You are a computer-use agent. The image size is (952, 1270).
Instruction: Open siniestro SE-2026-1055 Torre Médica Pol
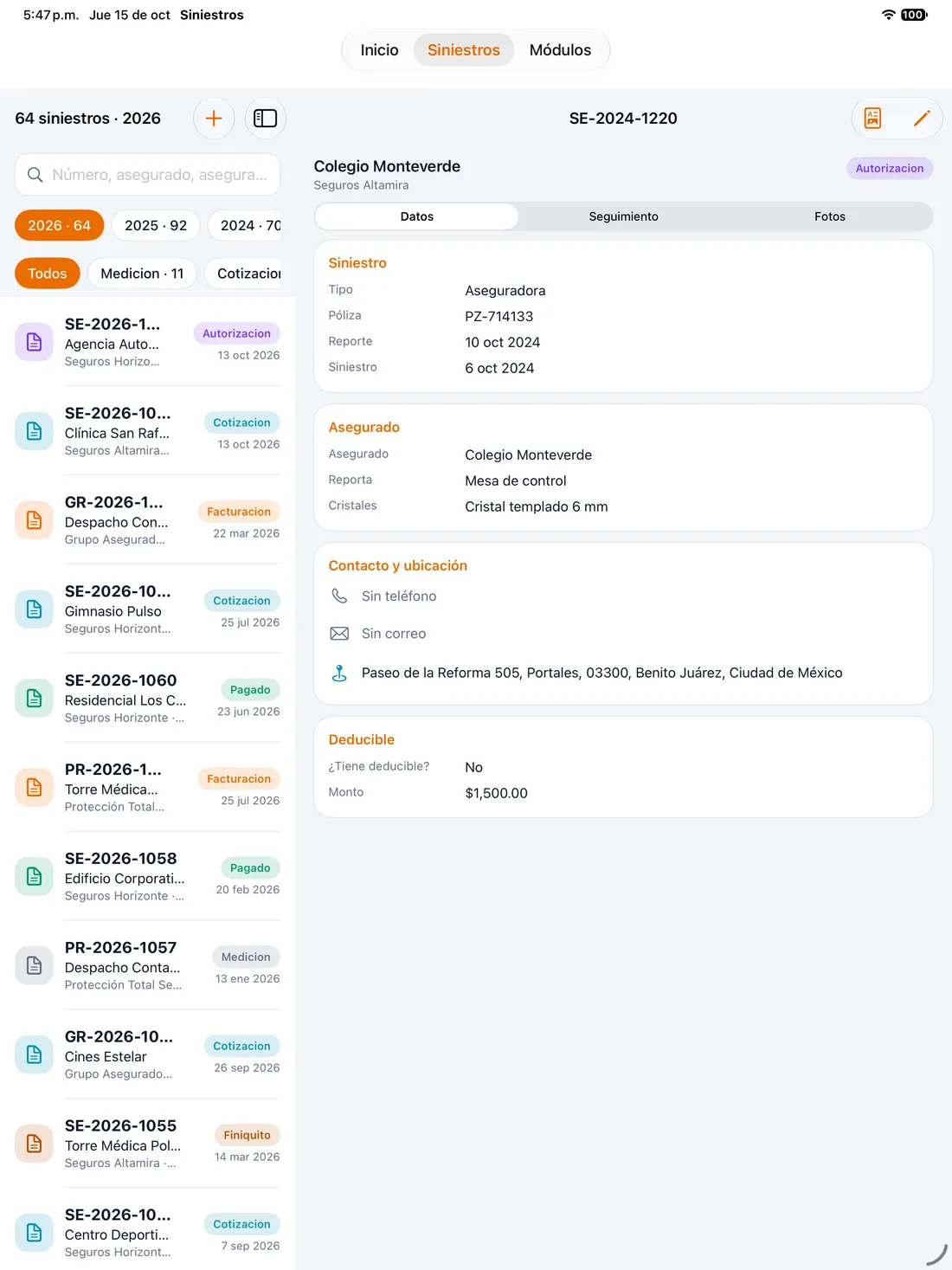click(x=147, y=1144)
